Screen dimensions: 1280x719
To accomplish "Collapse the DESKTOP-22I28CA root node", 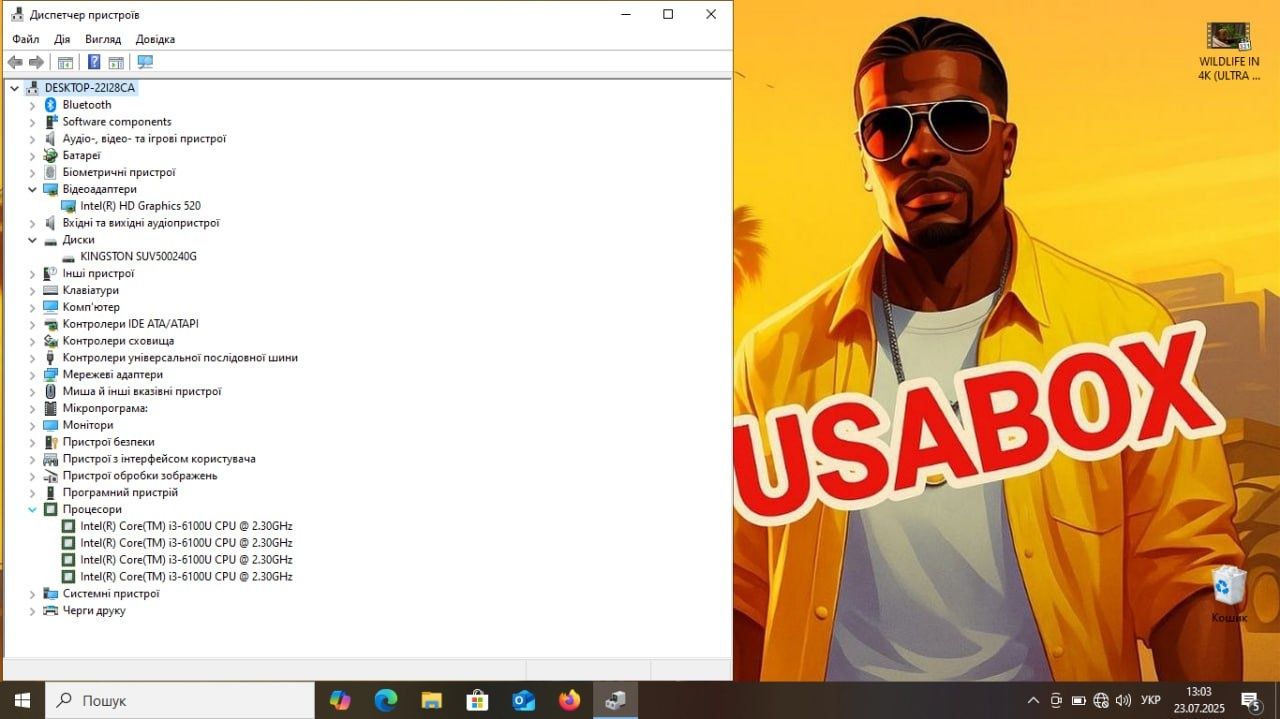I will (14, 88).
